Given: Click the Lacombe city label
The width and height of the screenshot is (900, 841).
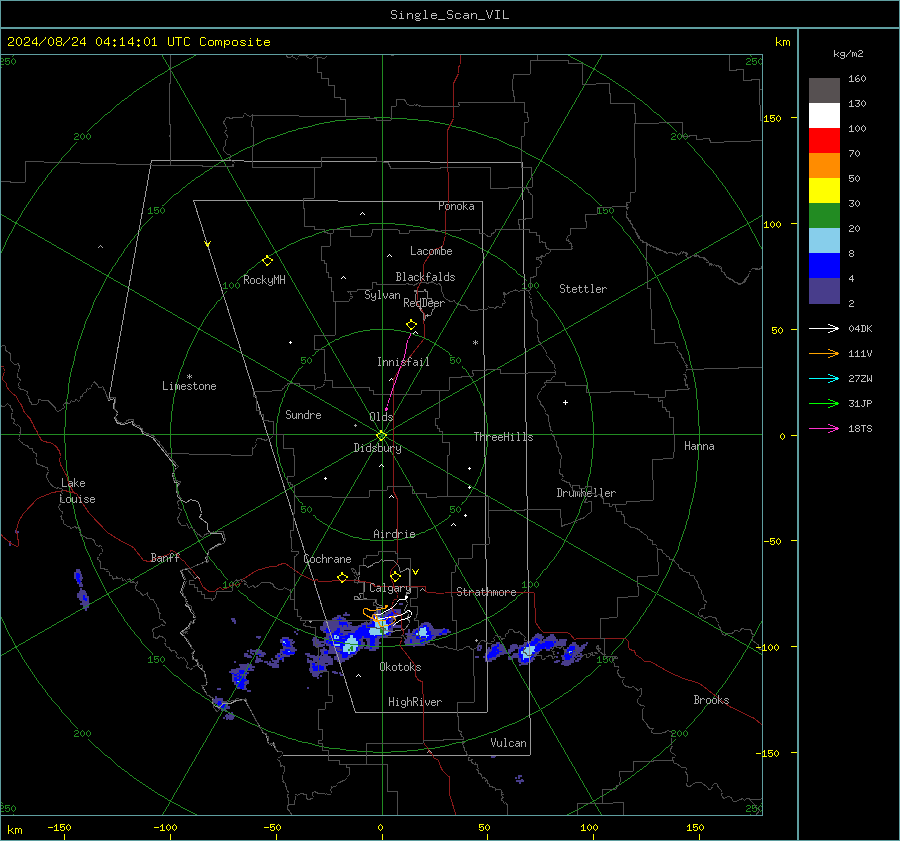Looking at the screenshot, I should [431, 251].
